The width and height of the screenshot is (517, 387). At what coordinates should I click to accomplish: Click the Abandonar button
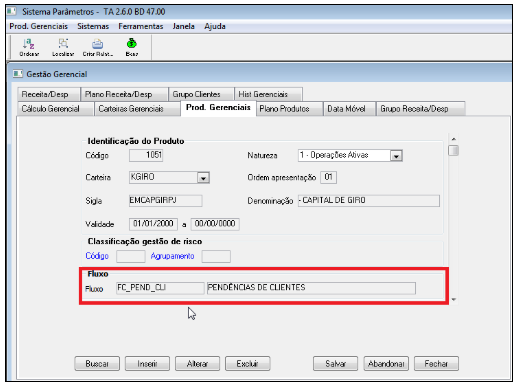coord(386,364)
